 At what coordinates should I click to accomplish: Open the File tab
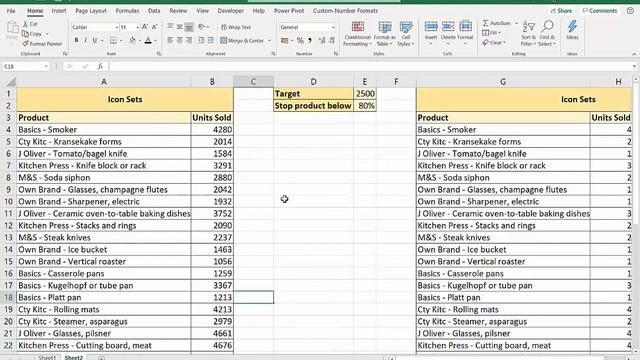(x=11, y=11)
